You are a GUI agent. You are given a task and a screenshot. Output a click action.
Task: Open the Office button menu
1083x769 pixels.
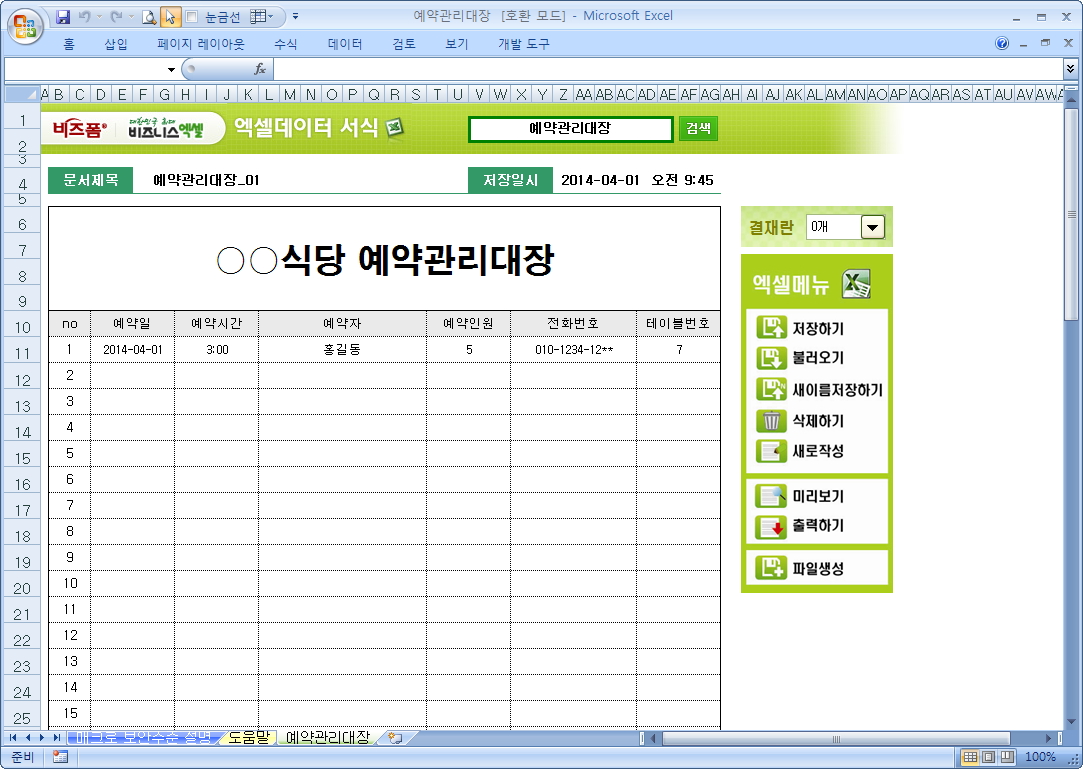click(x=26, y=27)
